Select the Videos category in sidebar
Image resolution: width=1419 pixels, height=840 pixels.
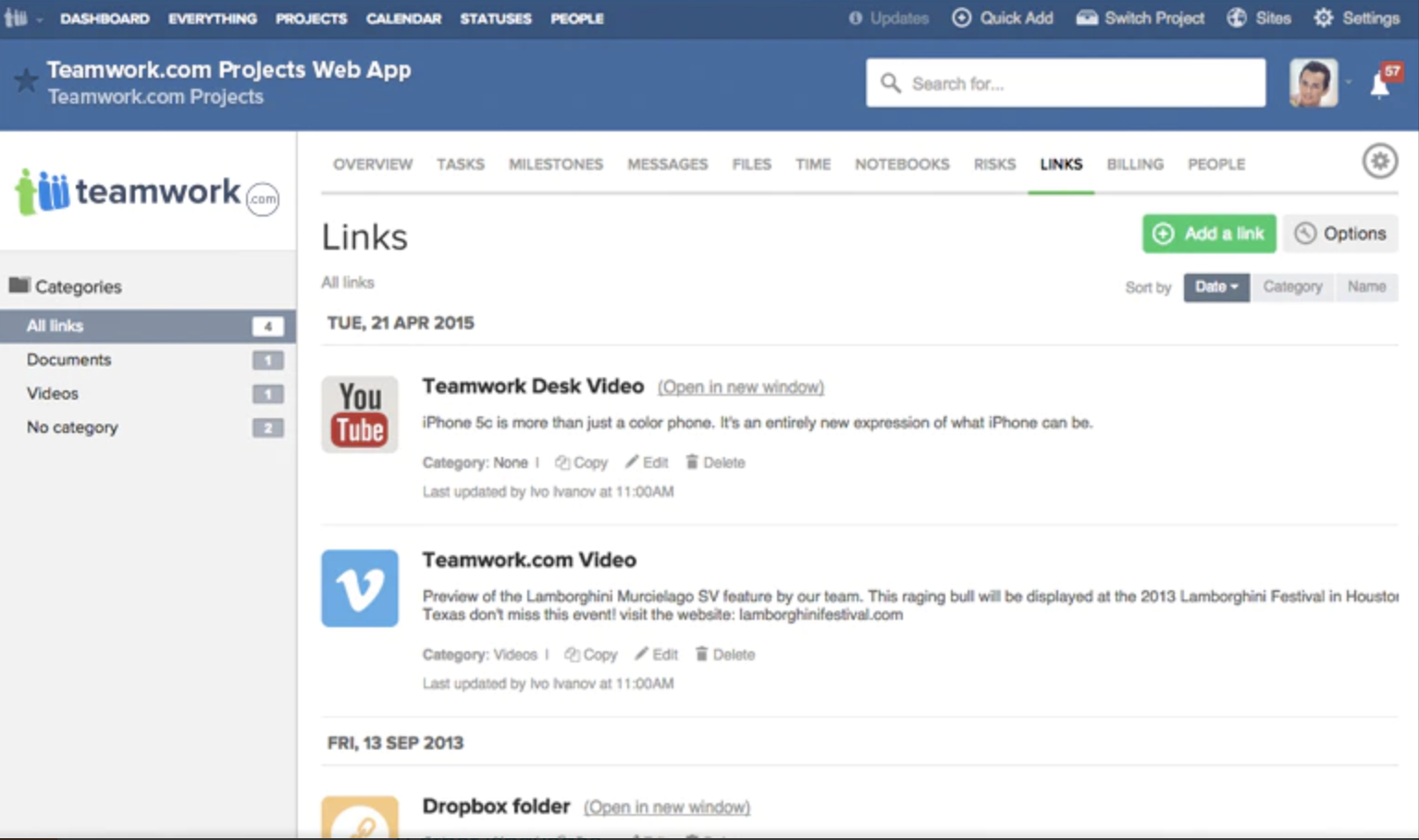tap(148, 394)
